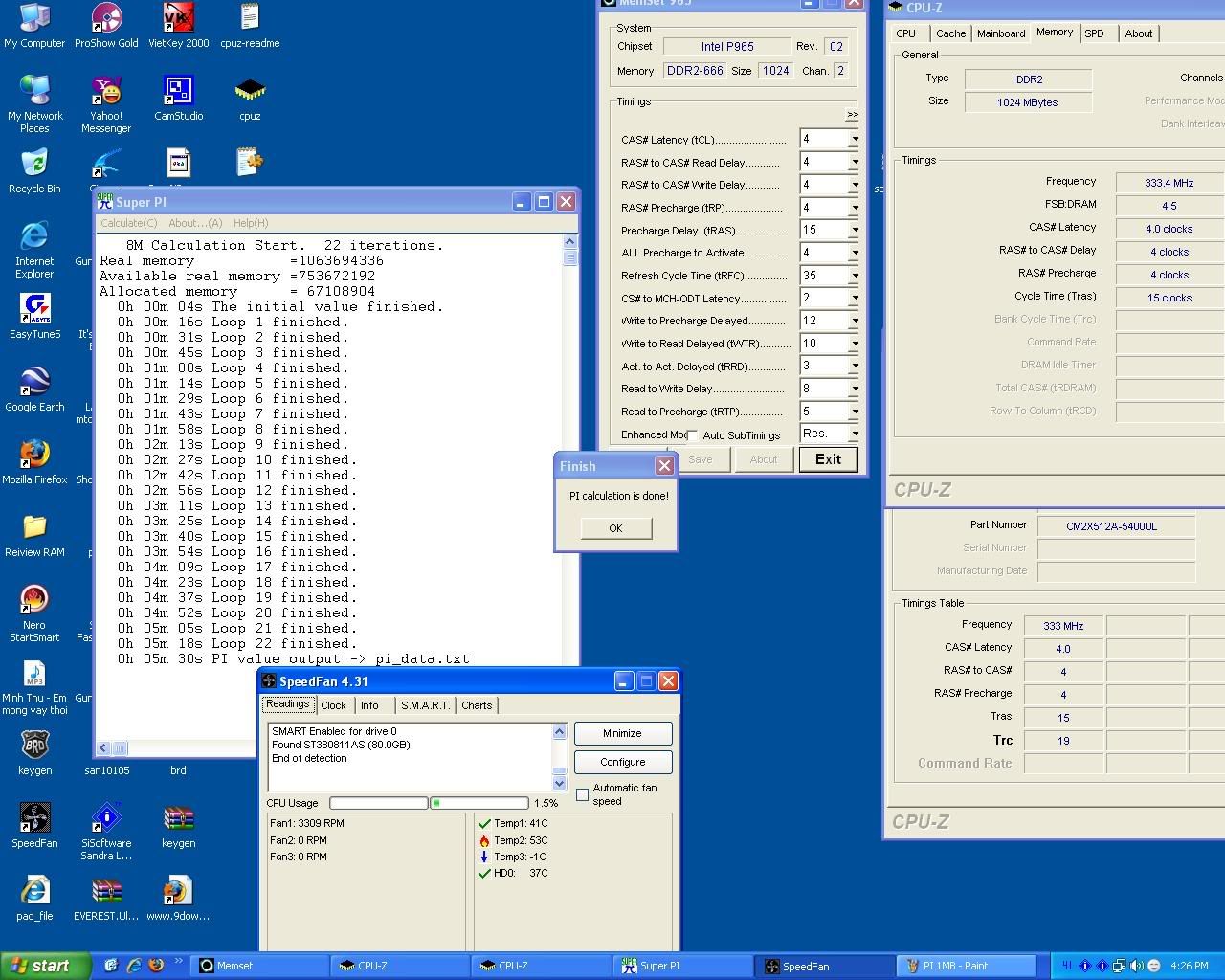Viewport: 1225px width, 980px height.
Task: Expand the RAS# Precharge (tRP) dropdown
Action: click(x=854, y=208)
